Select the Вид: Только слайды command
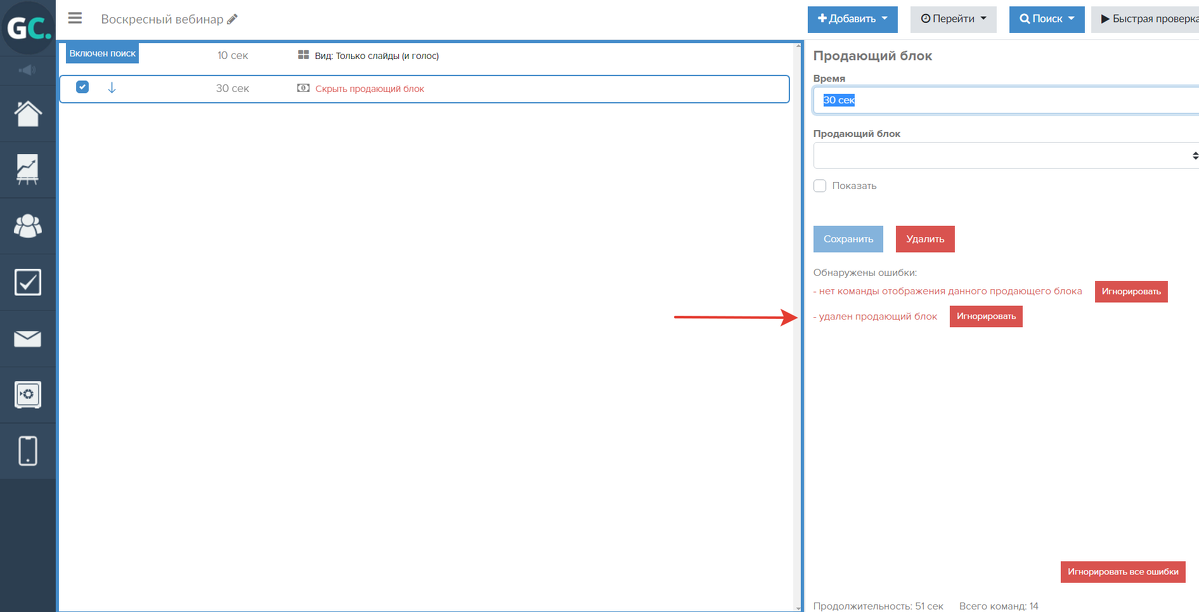This screenshot has width=1199, height=612. (x=377, y=56)
